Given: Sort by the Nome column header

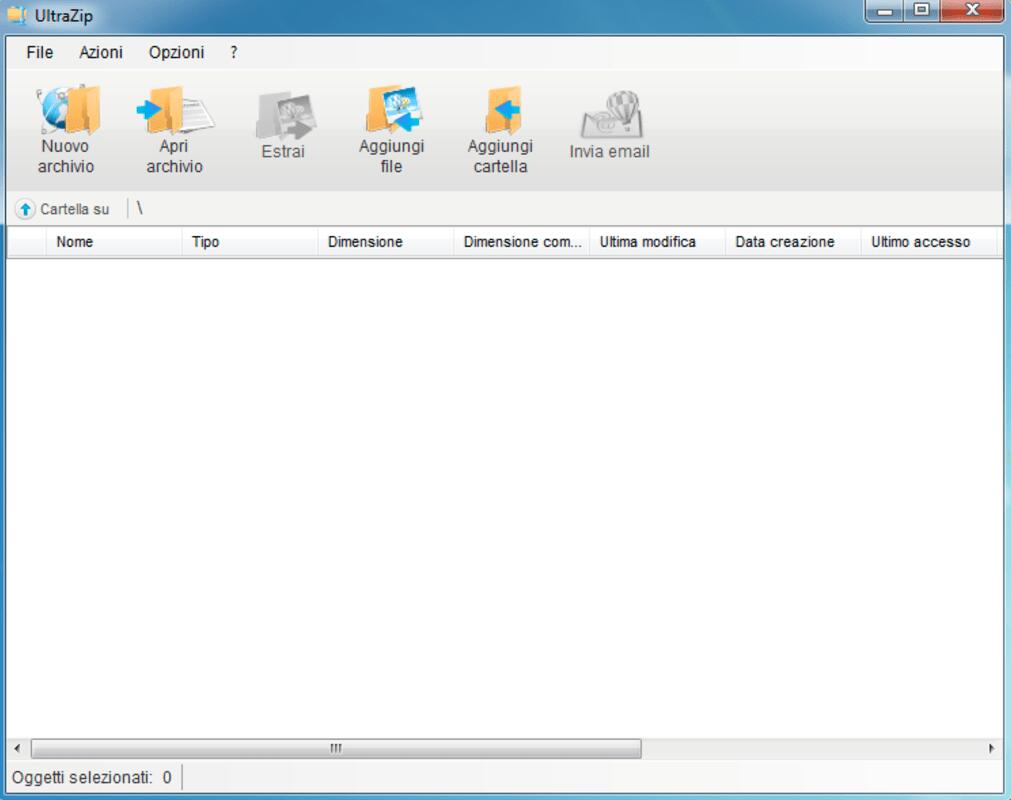Looking at the screenshot, I should tap(113, 242).
